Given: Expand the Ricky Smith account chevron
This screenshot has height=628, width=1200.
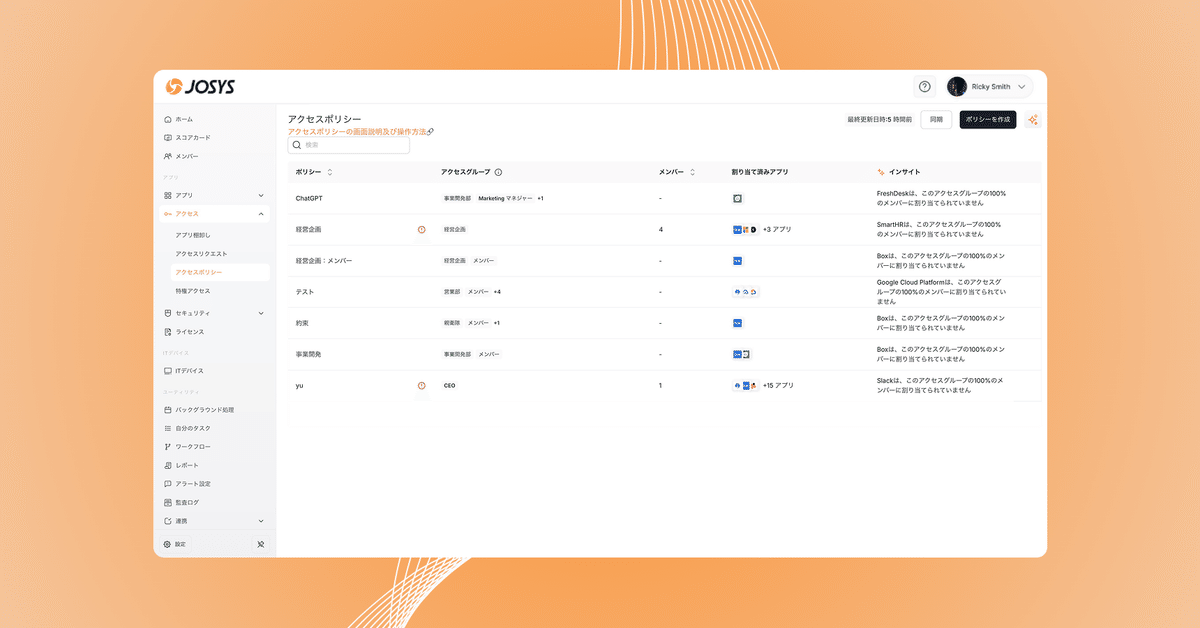Looking at the screenshot, I should (x=1021, y=87).
